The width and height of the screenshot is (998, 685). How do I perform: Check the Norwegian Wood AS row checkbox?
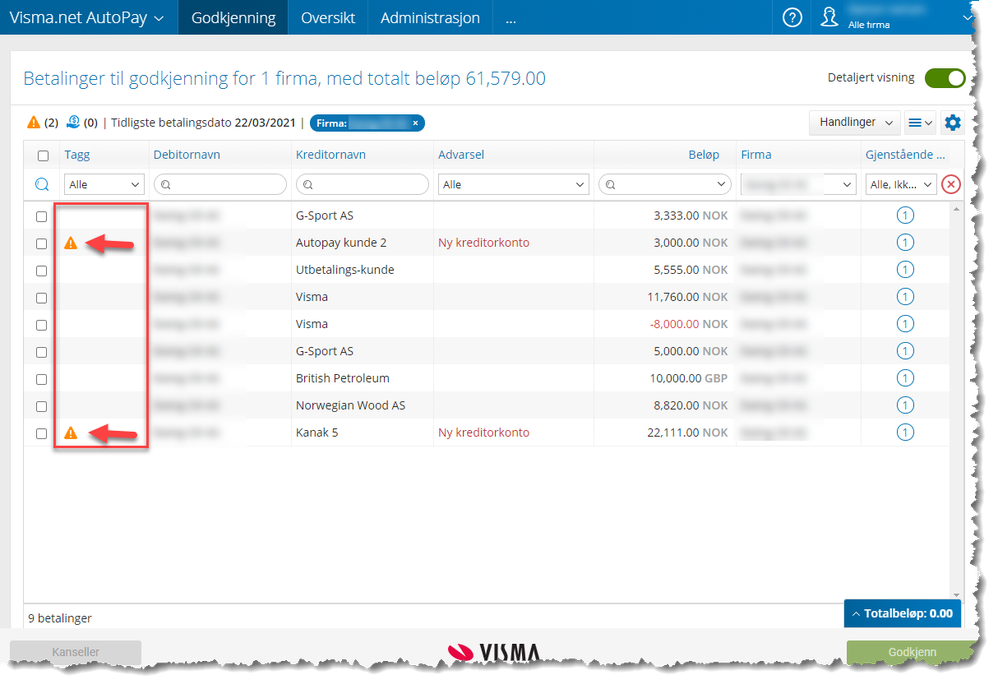point(41,406)
